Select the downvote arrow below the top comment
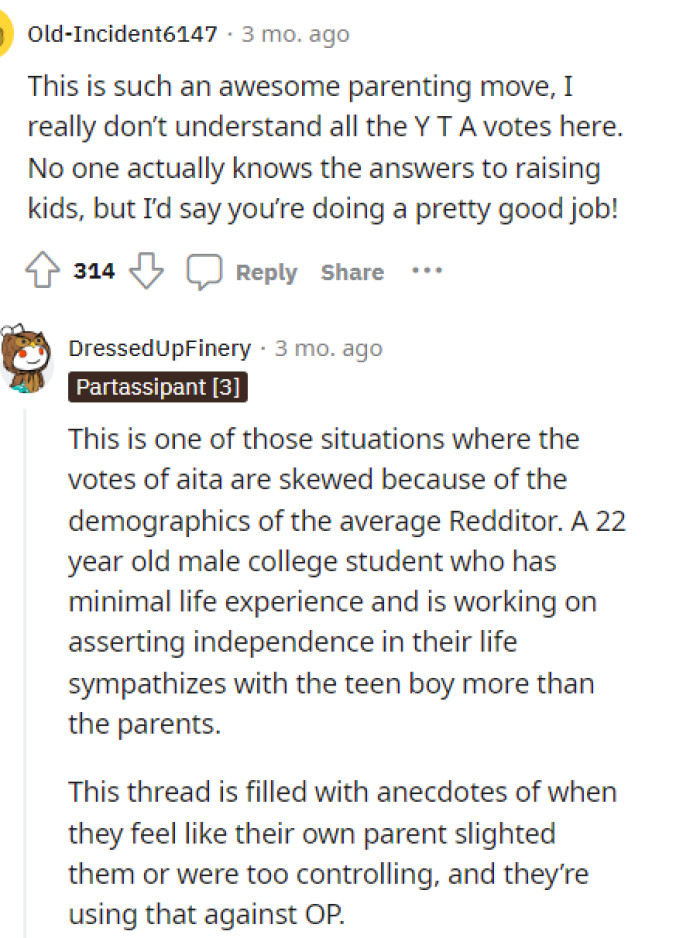This screenshot has height=938, width=700. (x=147, y=270)
